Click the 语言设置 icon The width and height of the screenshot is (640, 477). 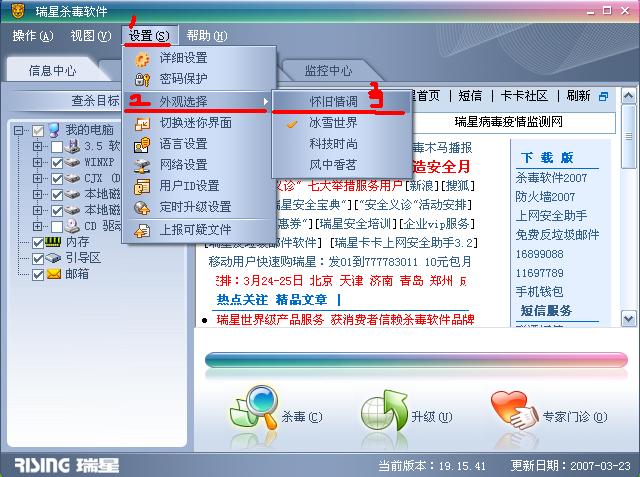[142, 144]
